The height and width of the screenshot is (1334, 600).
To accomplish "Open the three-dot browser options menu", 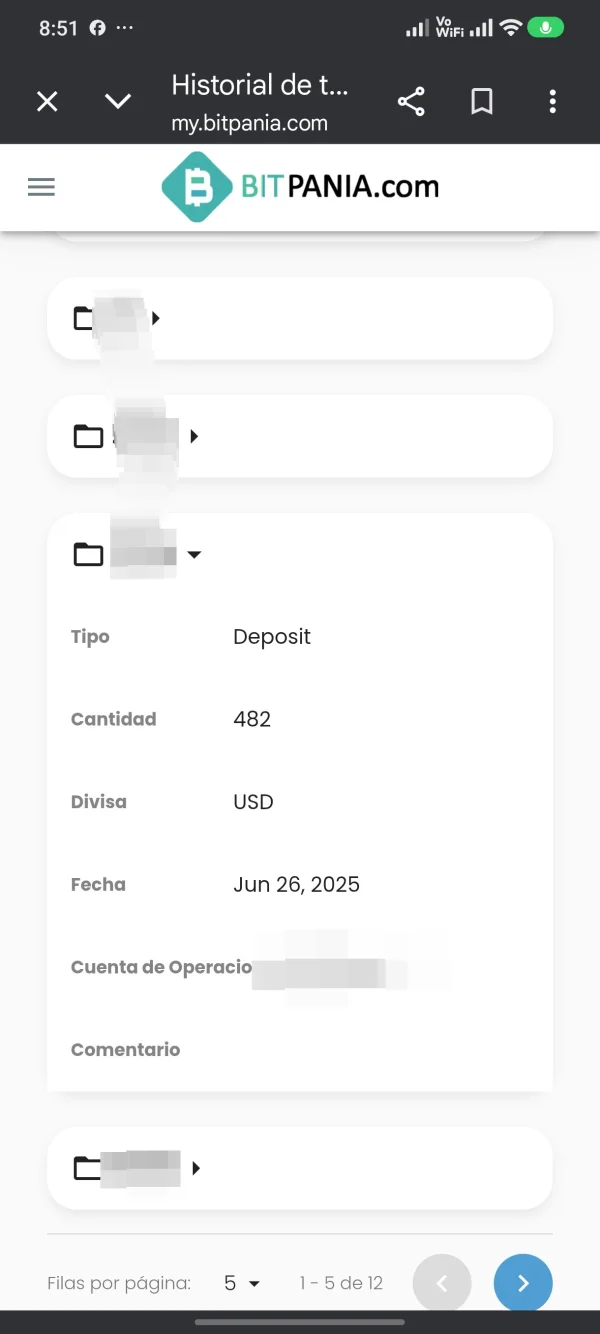I will tap(552, 101).
